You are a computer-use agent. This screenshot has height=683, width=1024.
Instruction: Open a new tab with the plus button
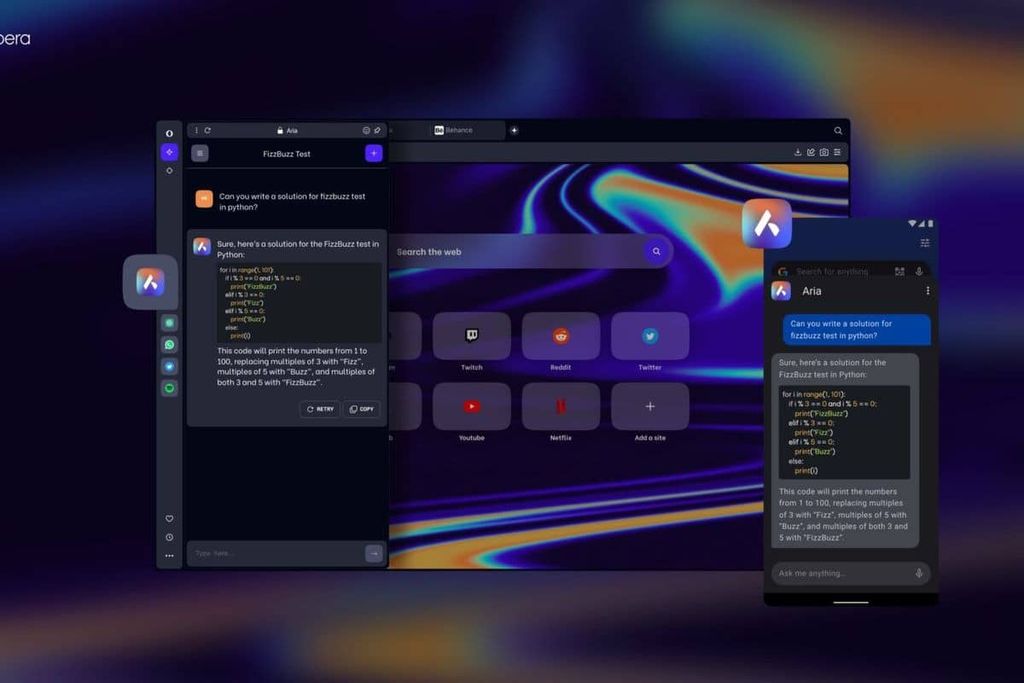click(514, 130)
